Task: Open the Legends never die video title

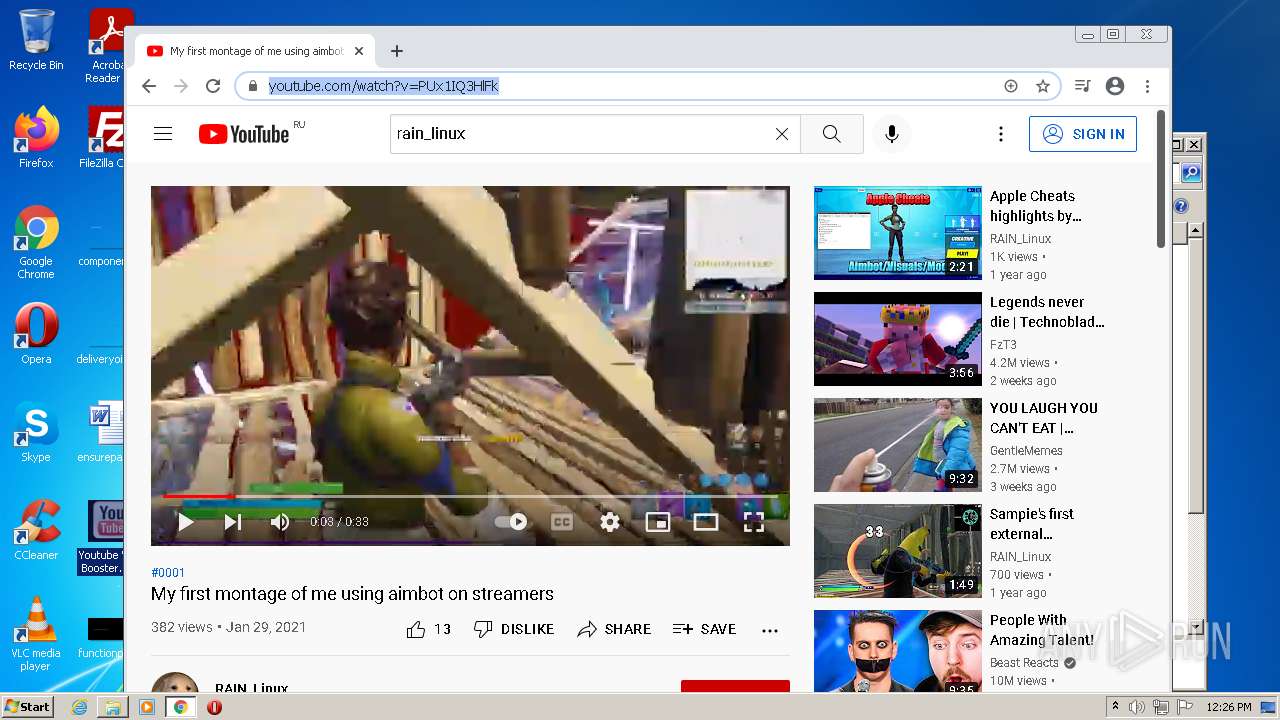Action: [x=1047, y=312]
